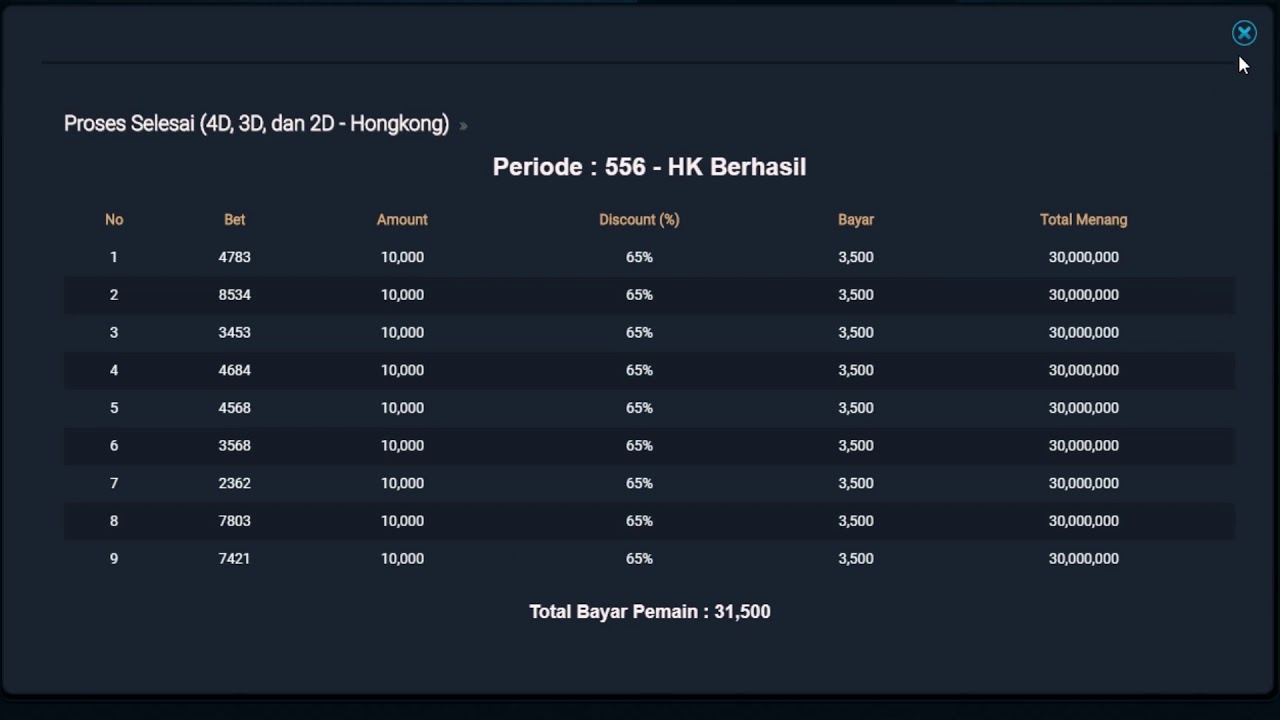Select the Periode 556 HK Berhasil title

(649, 167)
